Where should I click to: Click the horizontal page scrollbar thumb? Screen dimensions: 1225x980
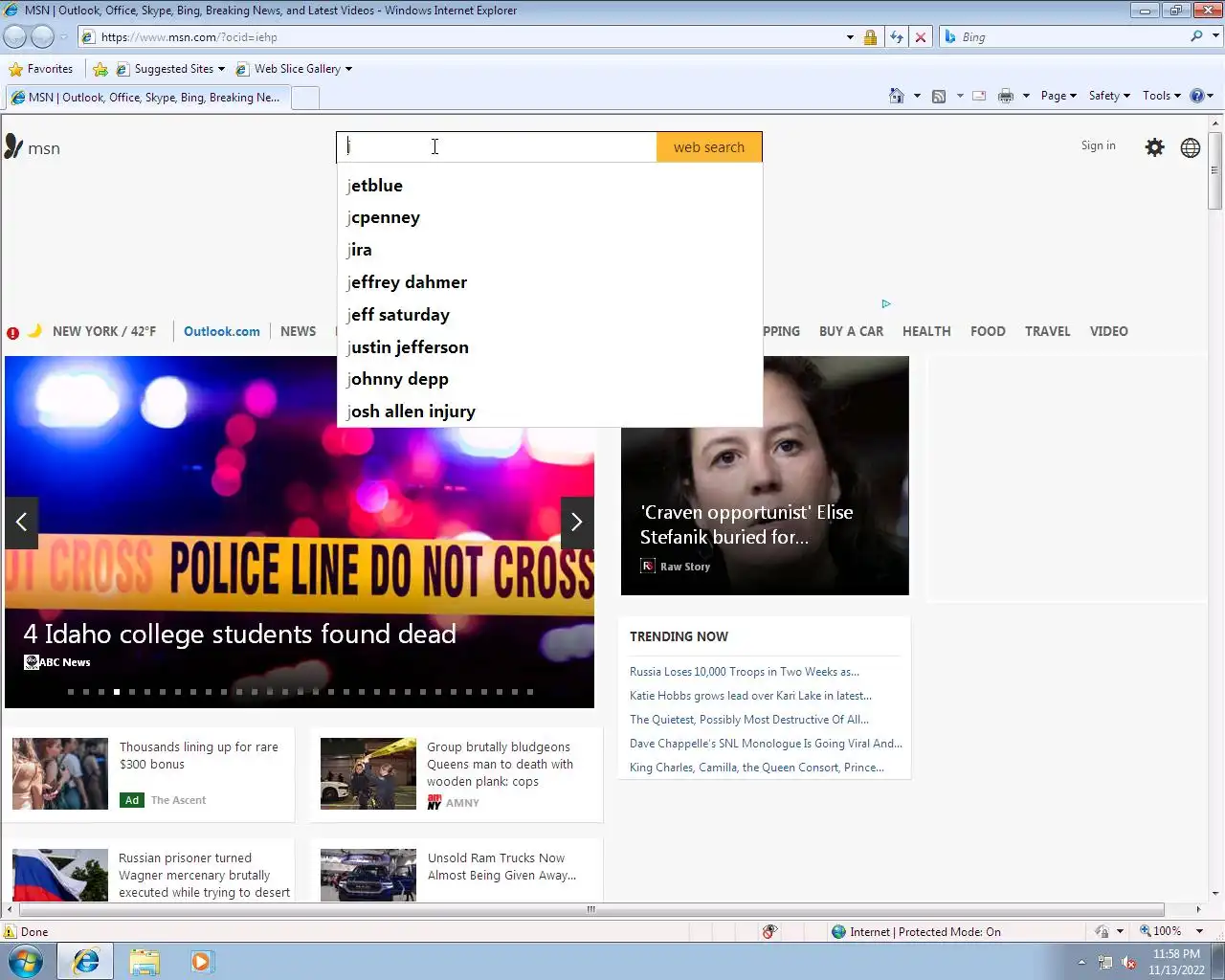pos(590,909)
